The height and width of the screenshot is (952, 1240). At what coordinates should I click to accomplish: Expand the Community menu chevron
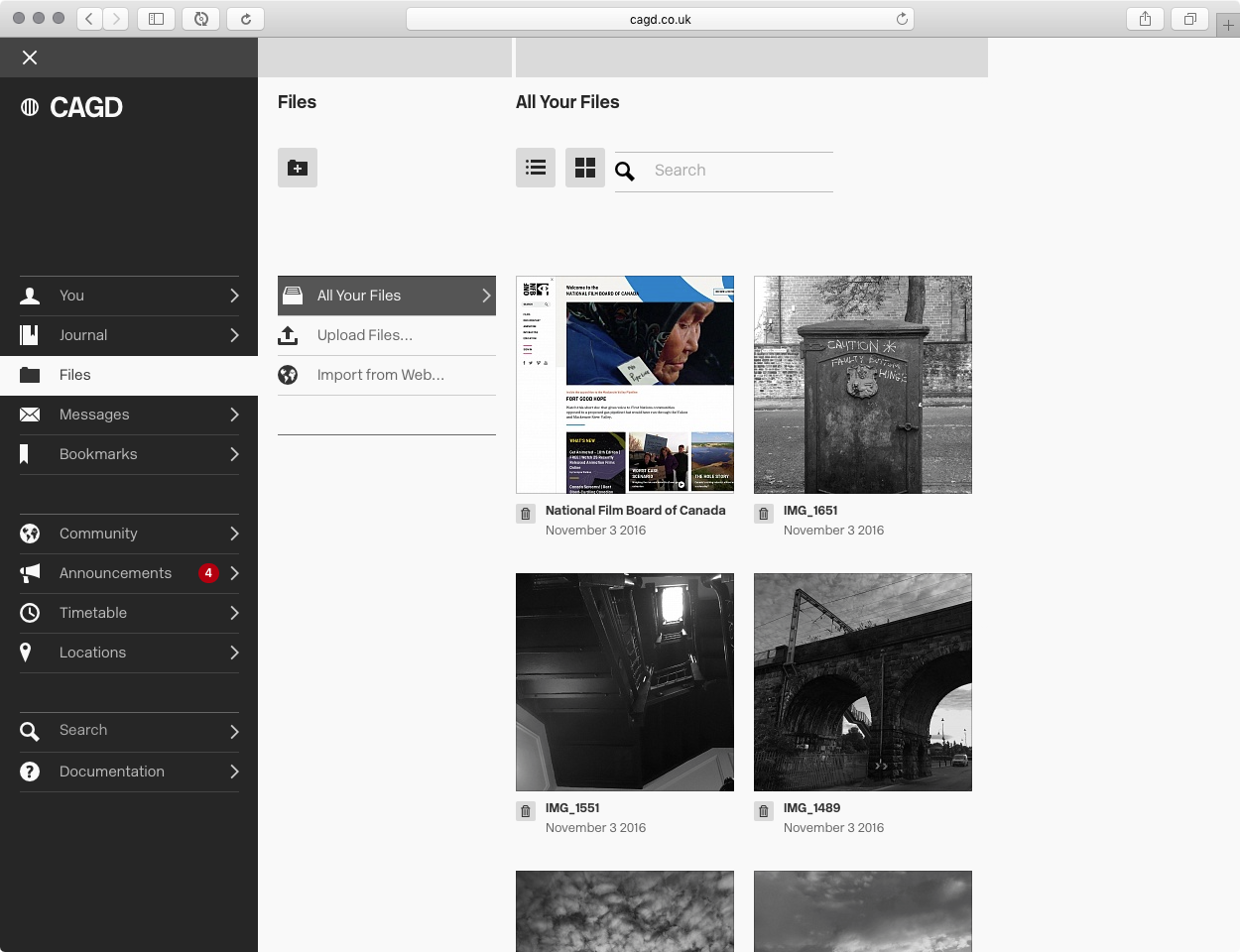[234, 534]
